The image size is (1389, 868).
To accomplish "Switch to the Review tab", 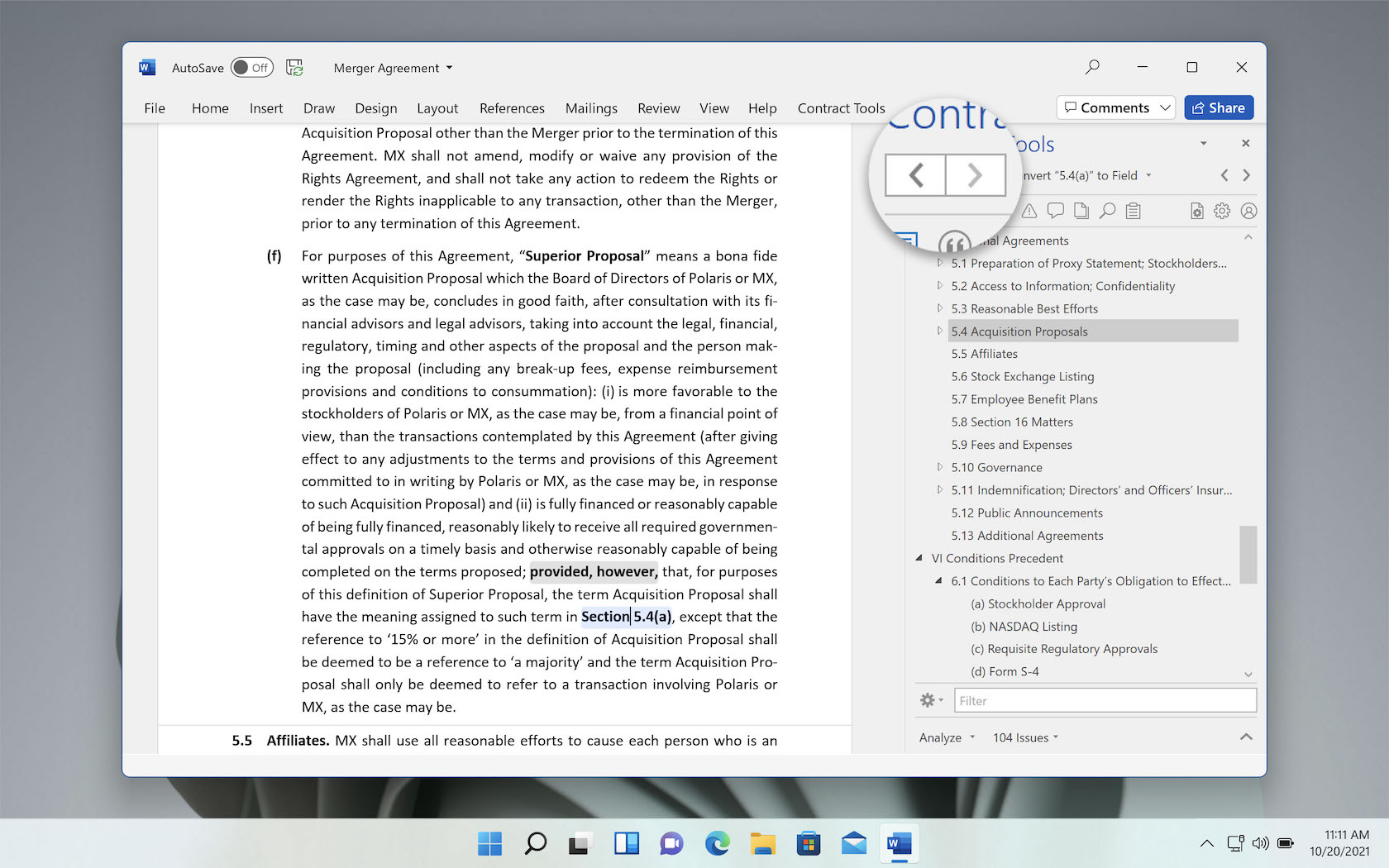I will [658, 108].
